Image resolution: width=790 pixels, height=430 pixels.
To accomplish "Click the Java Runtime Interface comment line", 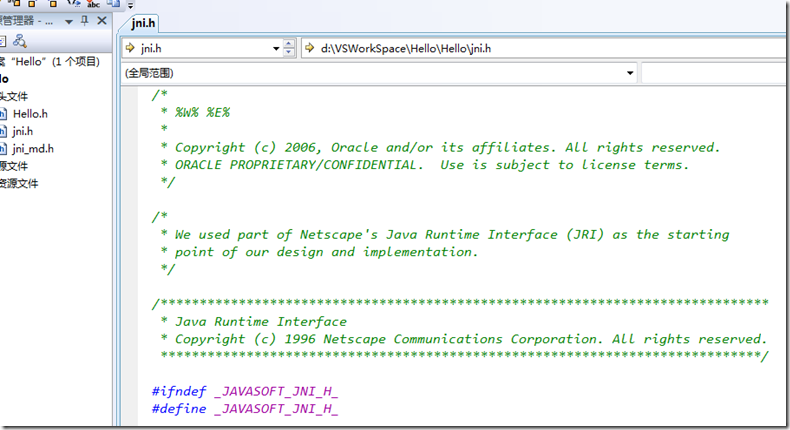I will click(x=253, y=322).
